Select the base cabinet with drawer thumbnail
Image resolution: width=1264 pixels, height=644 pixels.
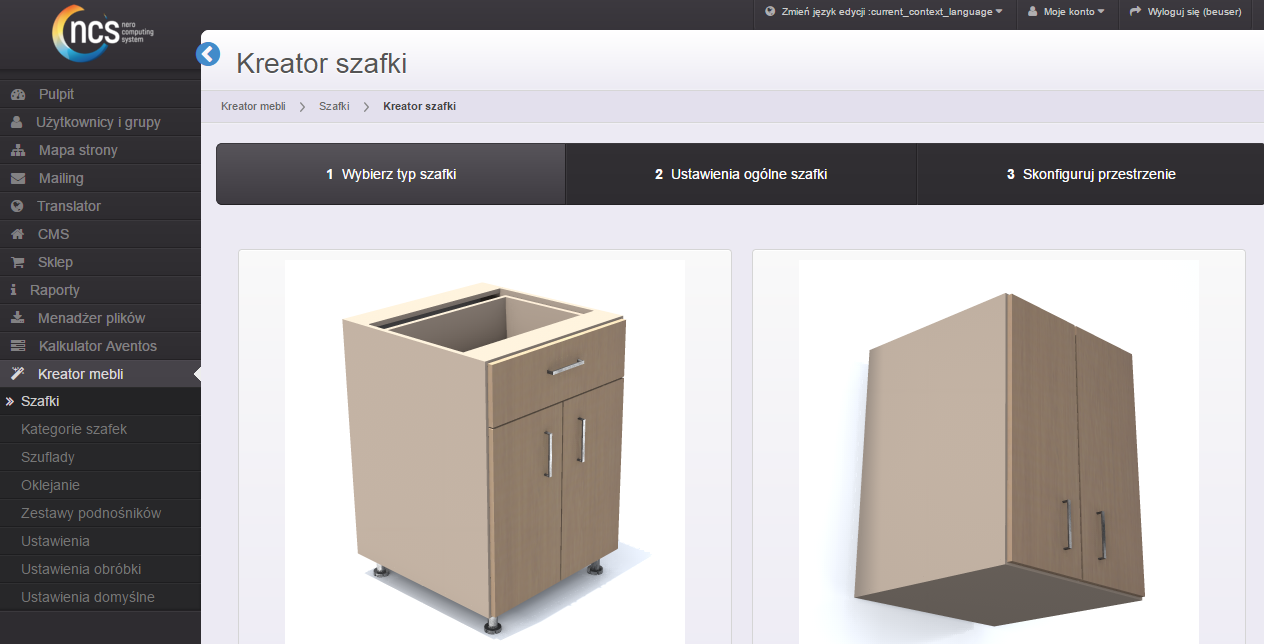click(x=485, y=450)
